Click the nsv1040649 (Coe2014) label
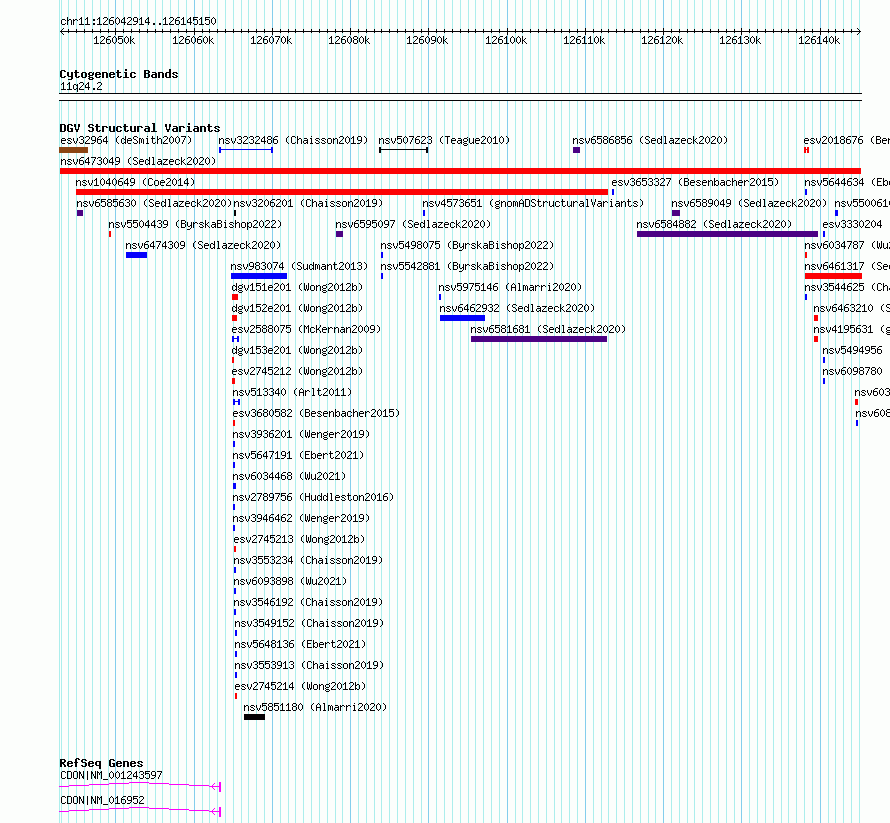Viewport: 890px width, 823px height. coord(135,182)
